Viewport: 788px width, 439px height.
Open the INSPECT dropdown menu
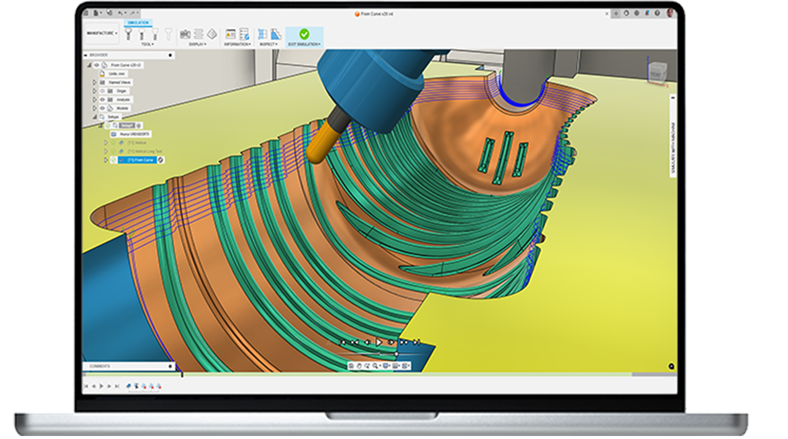pos(268,44)
